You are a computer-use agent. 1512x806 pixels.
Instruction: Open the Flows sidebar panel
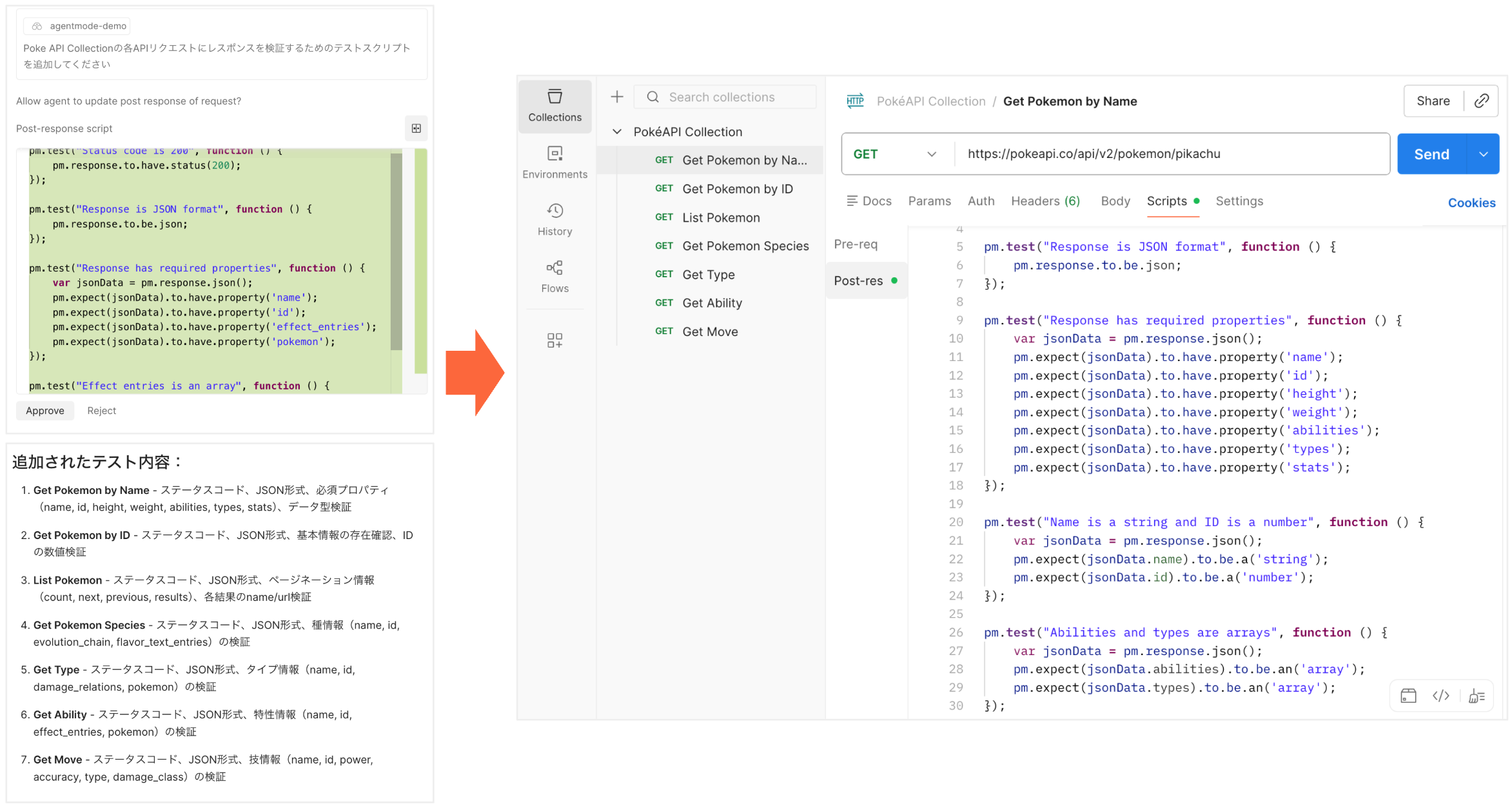coord(555,276)
